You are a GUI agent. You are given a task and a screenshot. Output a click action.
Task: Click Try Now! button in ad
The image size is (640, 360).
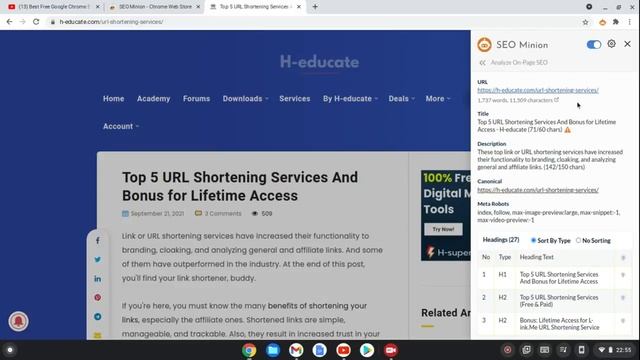click(443, 229)
